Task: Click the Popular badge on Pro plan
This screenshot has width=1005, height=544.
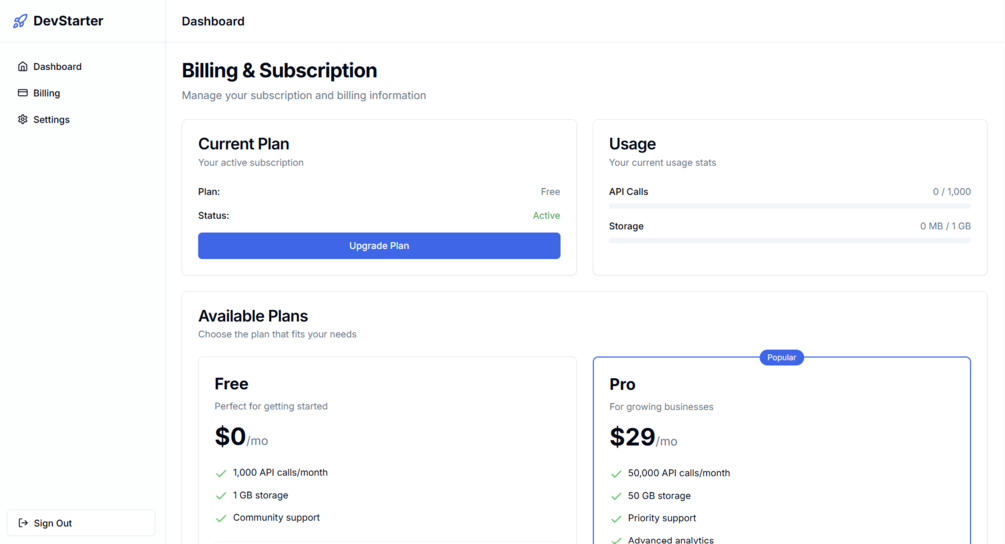Action: [x=781, y=358]
